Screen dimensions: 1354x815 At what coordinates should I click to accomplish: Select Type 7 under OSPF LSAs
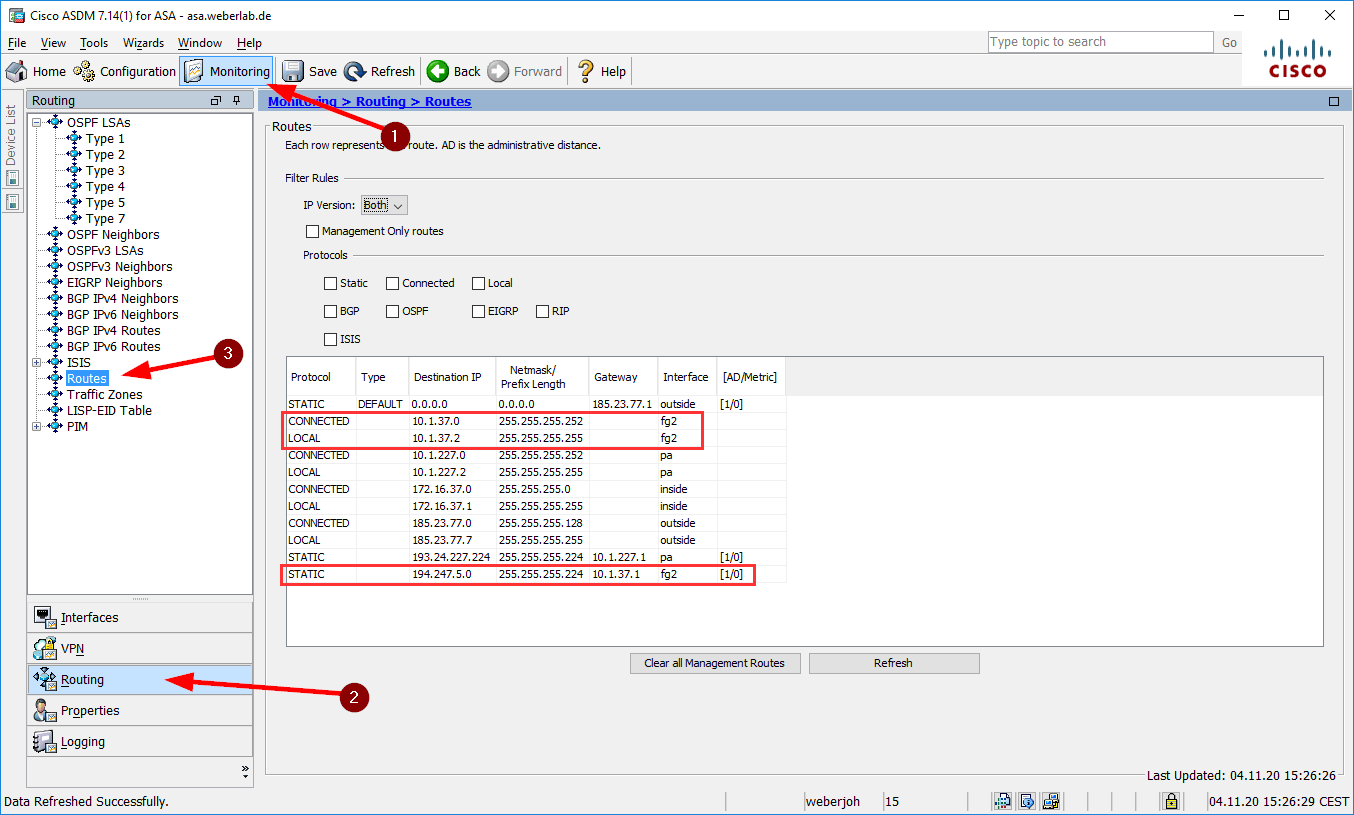(105, 218)
